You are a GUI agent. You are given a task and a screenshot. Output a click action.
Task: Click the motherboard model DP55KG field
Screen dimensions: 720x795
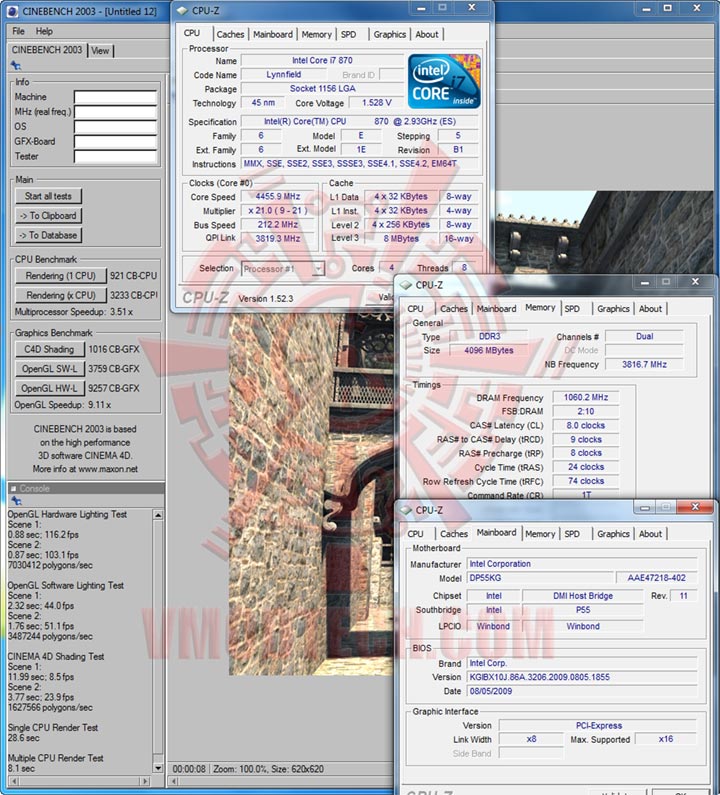(539, 578)
